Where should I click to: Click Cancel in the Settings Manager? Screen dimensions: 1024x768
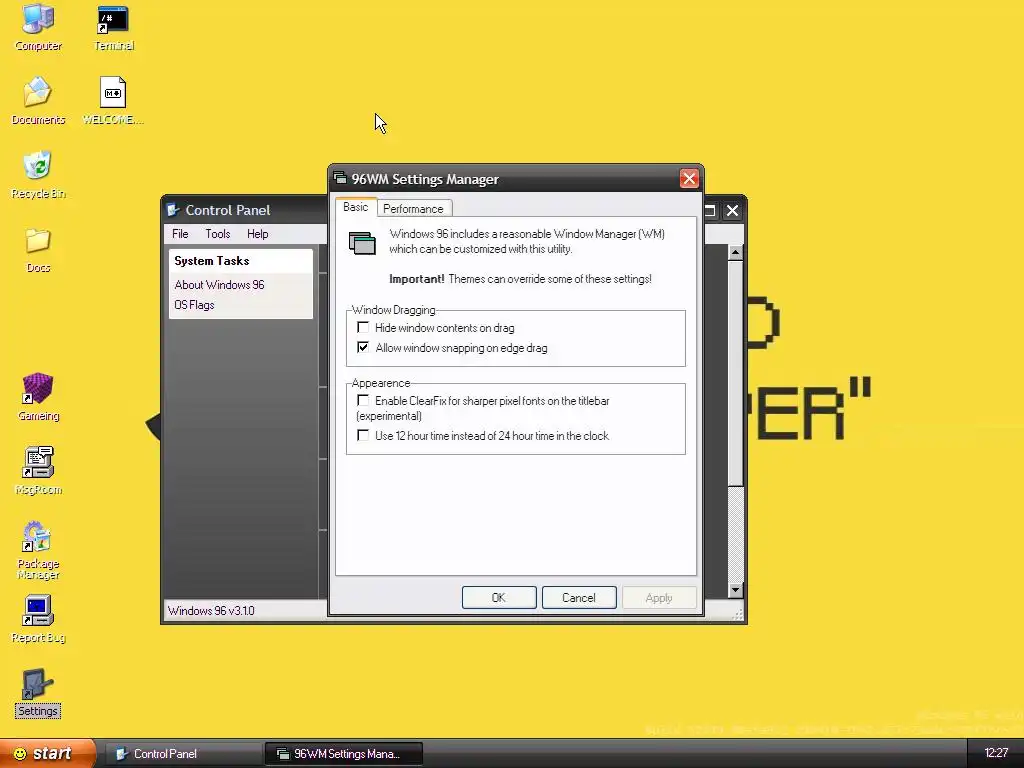(579, 598)
